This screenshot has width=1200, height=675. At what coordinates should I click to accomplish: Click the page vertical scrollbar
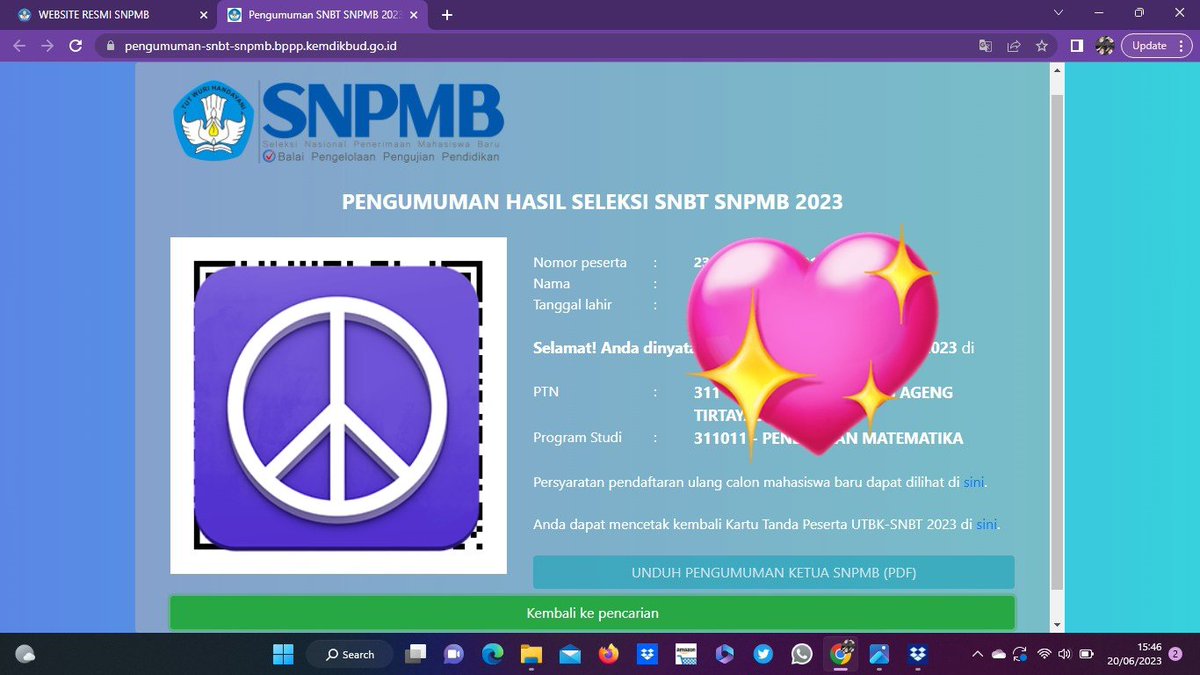coord(1057,340)
